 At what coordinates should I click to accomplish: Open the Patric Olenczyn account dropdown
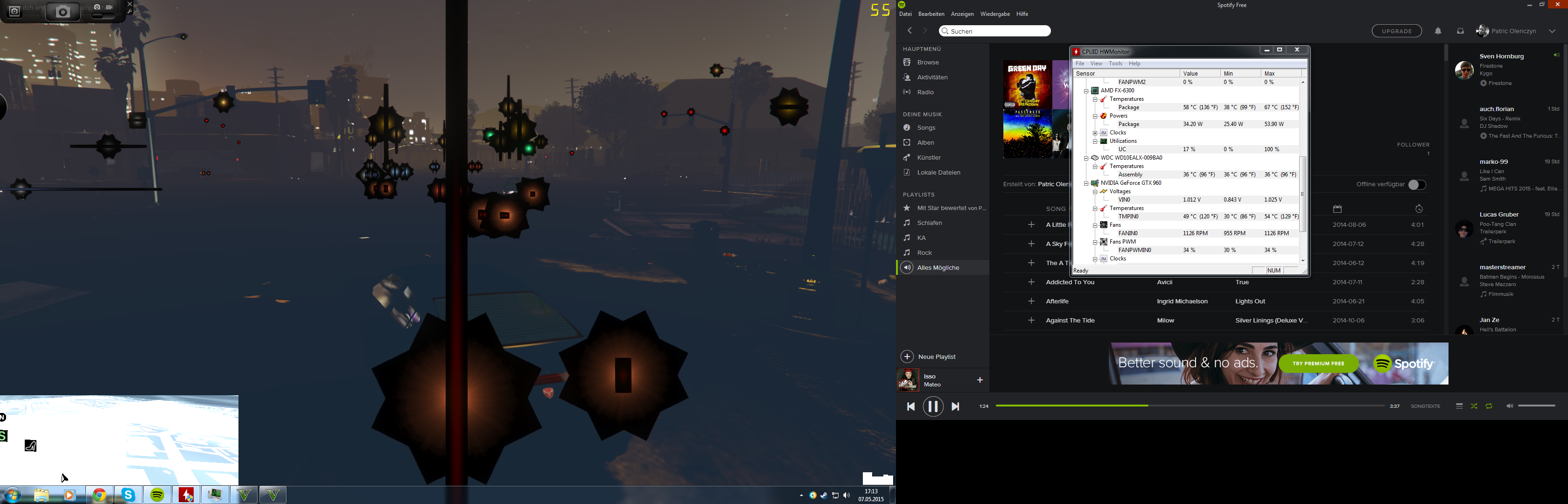pos(1552,31)
